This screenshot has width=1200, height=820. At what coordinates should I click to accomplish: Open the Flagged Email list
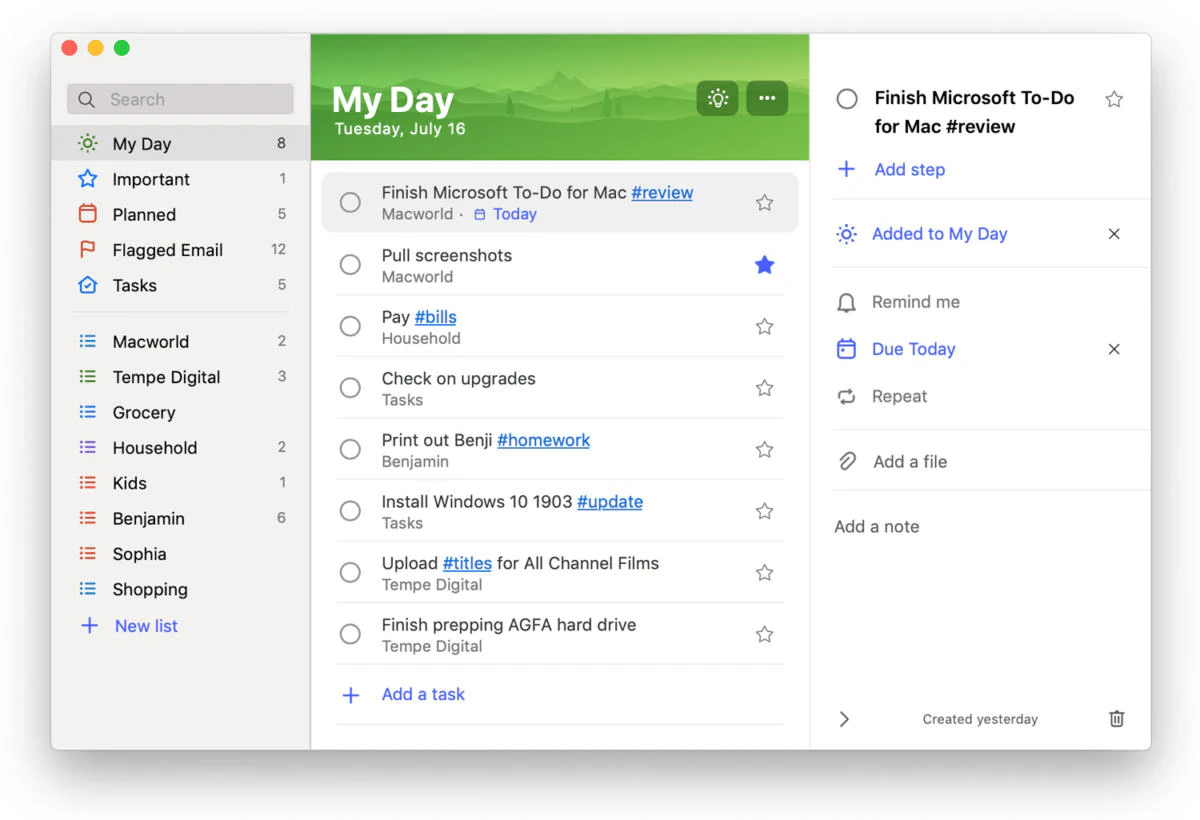click(x=181, y=250)
